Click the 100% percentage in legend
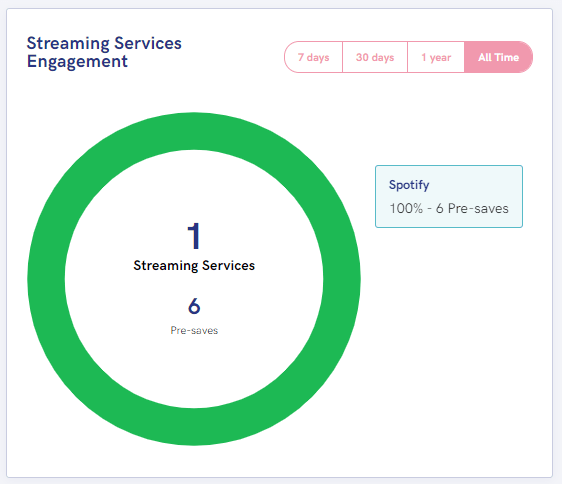Screen dimensions: 562x484 point(406,209)
